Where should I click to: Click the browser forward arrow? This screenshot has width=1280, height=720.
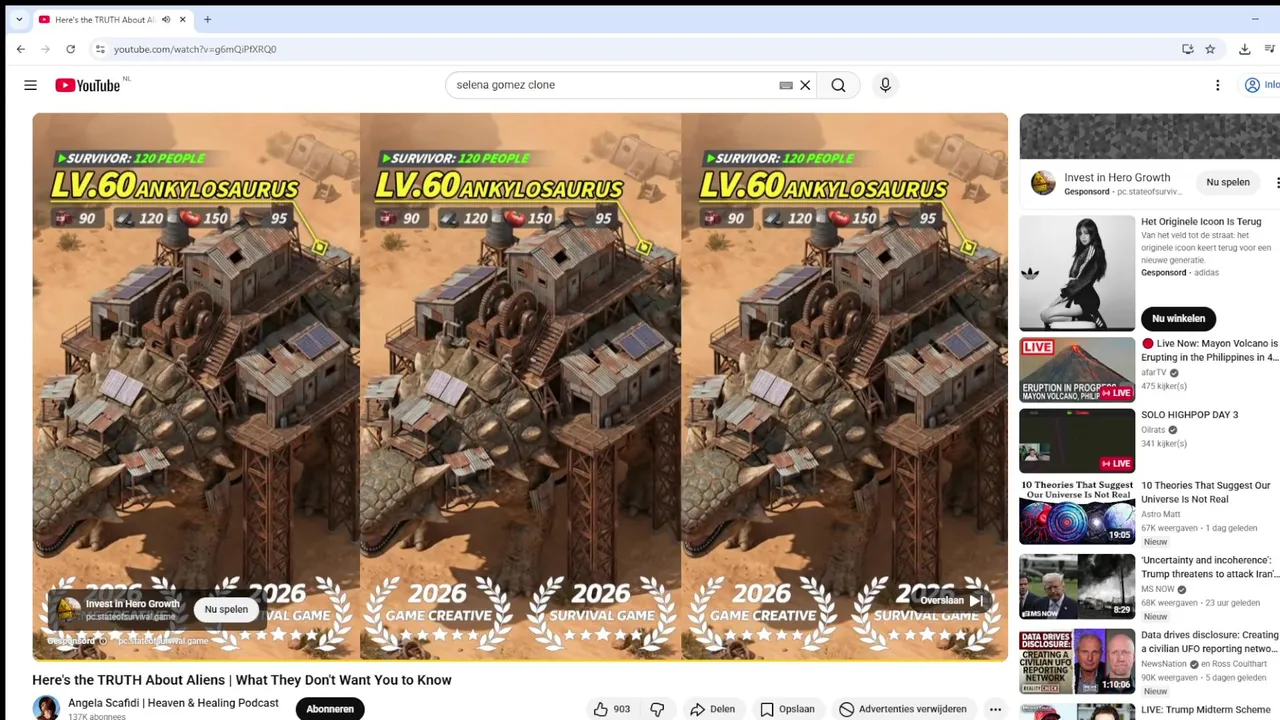[45, 49]
